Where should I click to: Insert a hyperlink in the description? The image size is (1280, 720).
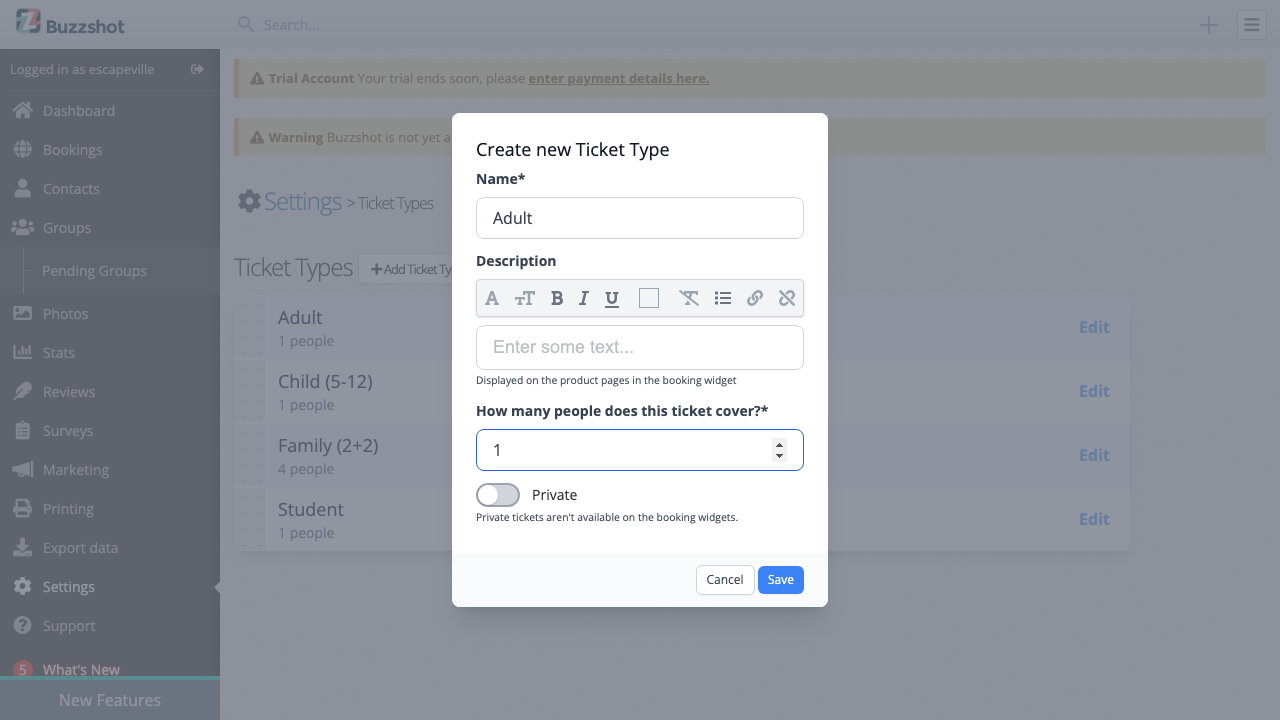[x=754, y=298]
